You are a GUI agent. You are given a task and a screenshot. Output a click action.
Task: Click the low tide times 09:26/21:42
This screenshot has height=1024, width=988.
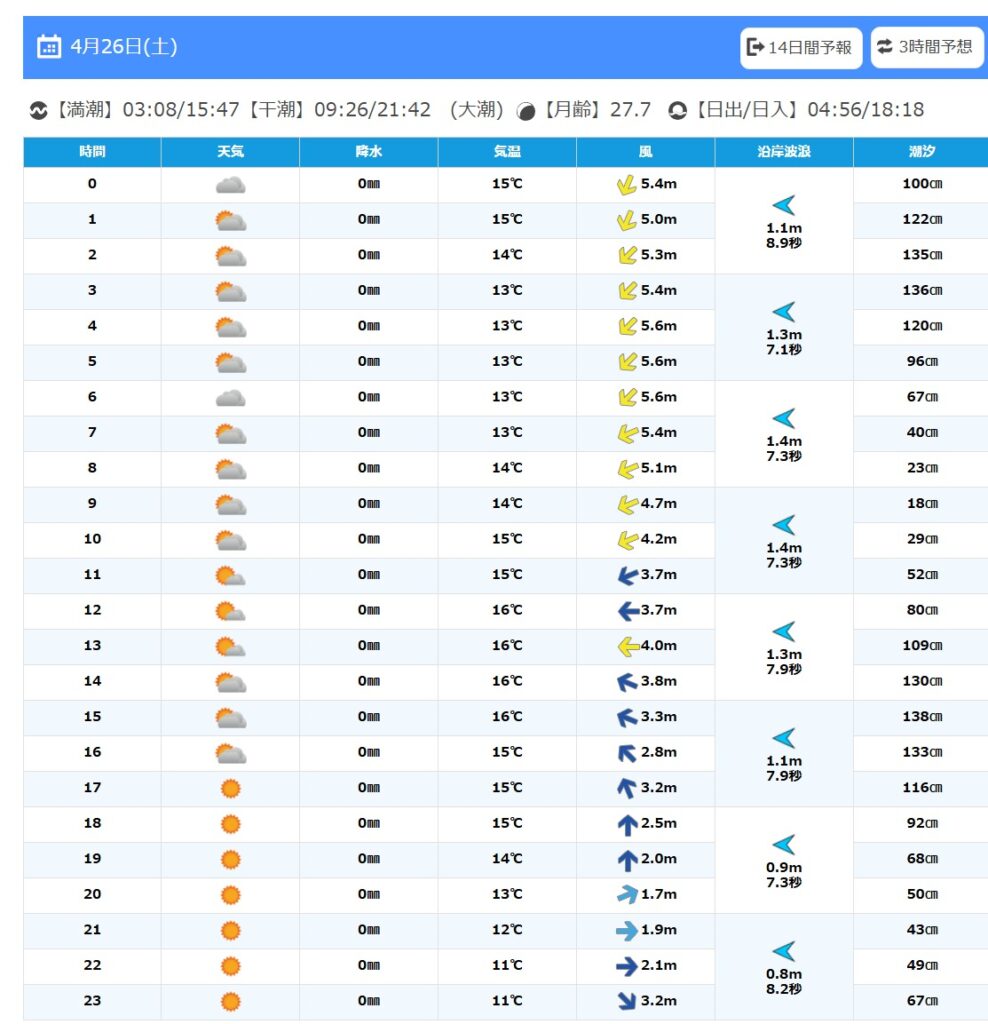(372, 110)
